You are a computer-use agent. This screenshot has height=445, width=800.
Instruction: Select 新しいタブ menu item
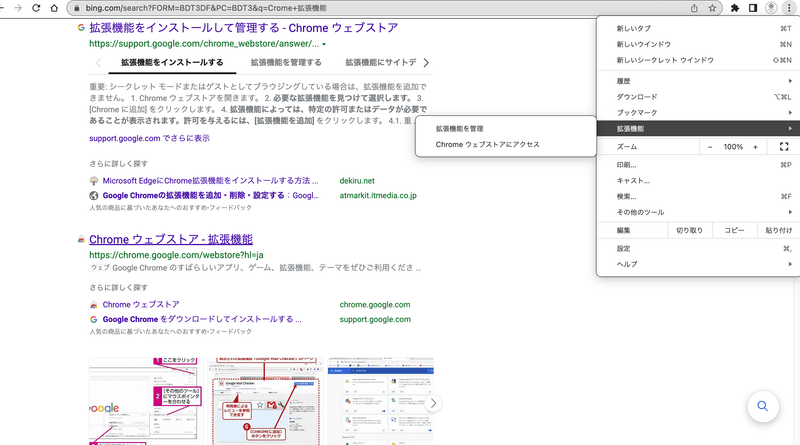pos(698,29)
